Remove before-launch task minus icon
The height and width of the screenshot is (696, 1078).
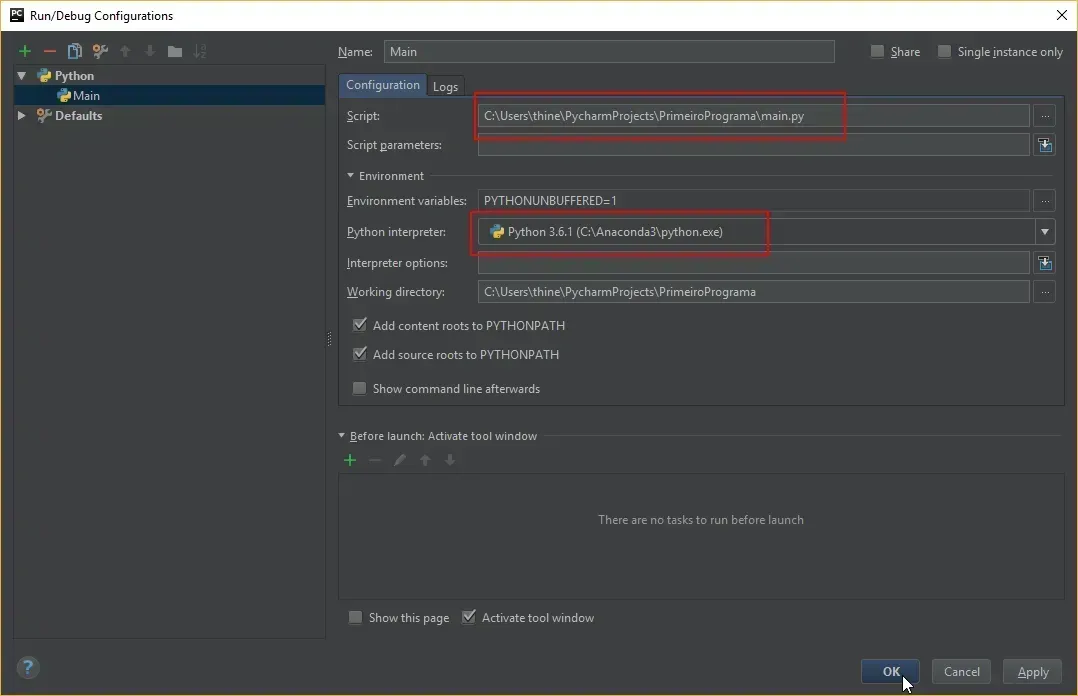coord(375,460)
